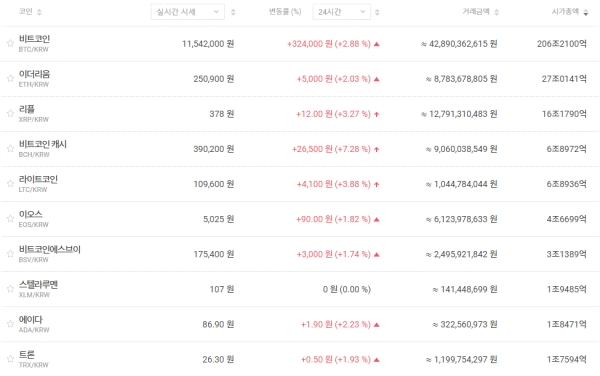Open the 실시간 시세 dropdown
Screen dimensions: 600x376
[188, 12]
